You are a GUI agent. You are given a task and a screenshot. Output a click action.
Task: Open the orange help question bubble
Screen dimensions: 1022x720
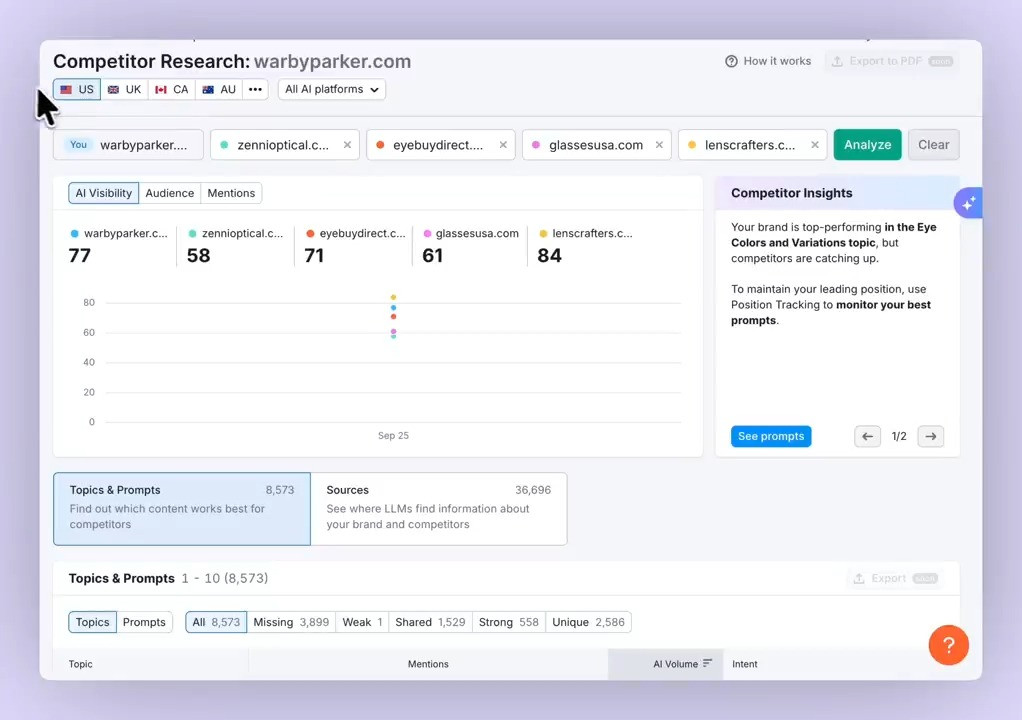point(948,645)
